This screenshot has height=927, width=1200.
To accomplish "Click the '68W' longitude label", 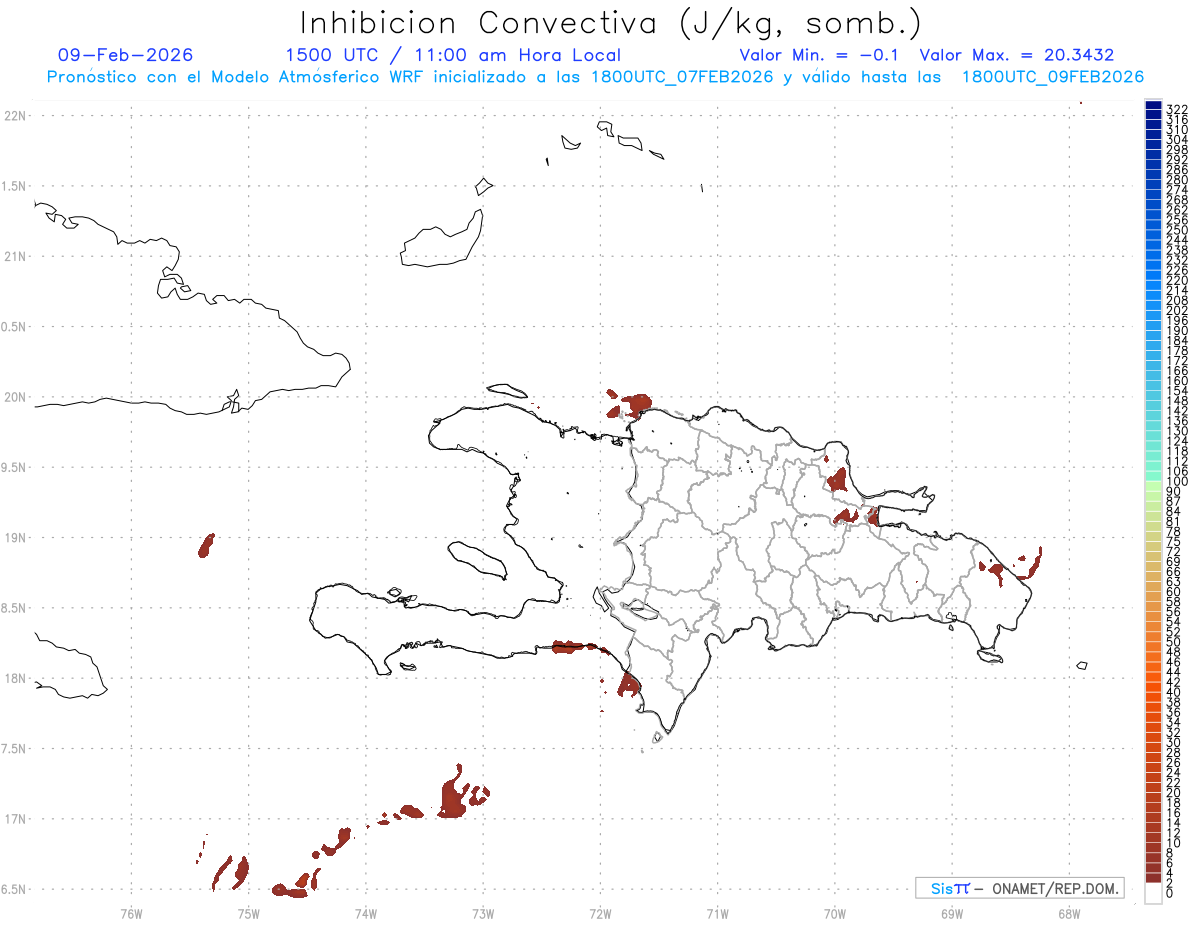I will [1069, 912].
